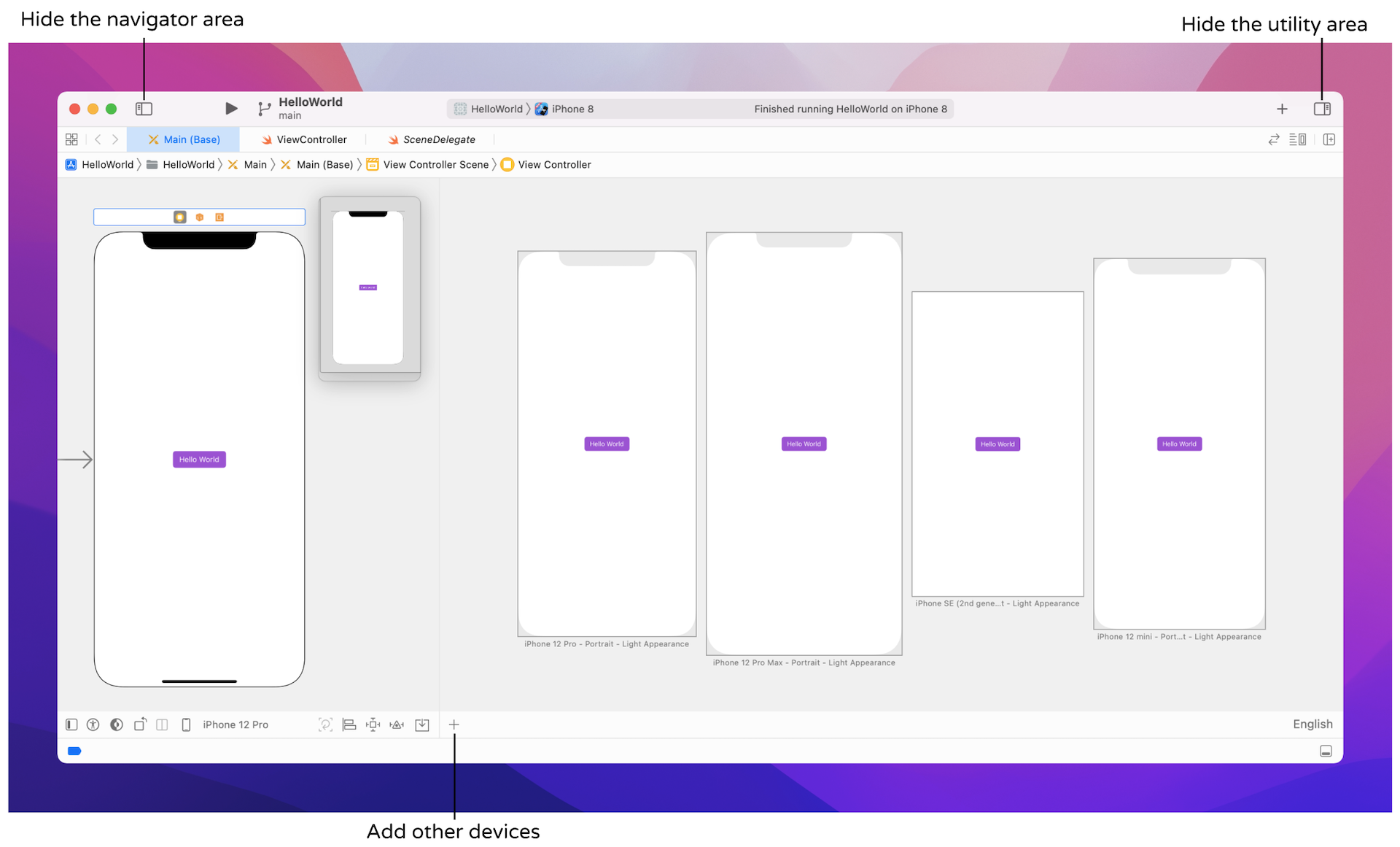Viewport: 1400px width, 847px height.
Task: Click the accessibility settings icon
Action: pyautogui.click(x=93, y=724)
